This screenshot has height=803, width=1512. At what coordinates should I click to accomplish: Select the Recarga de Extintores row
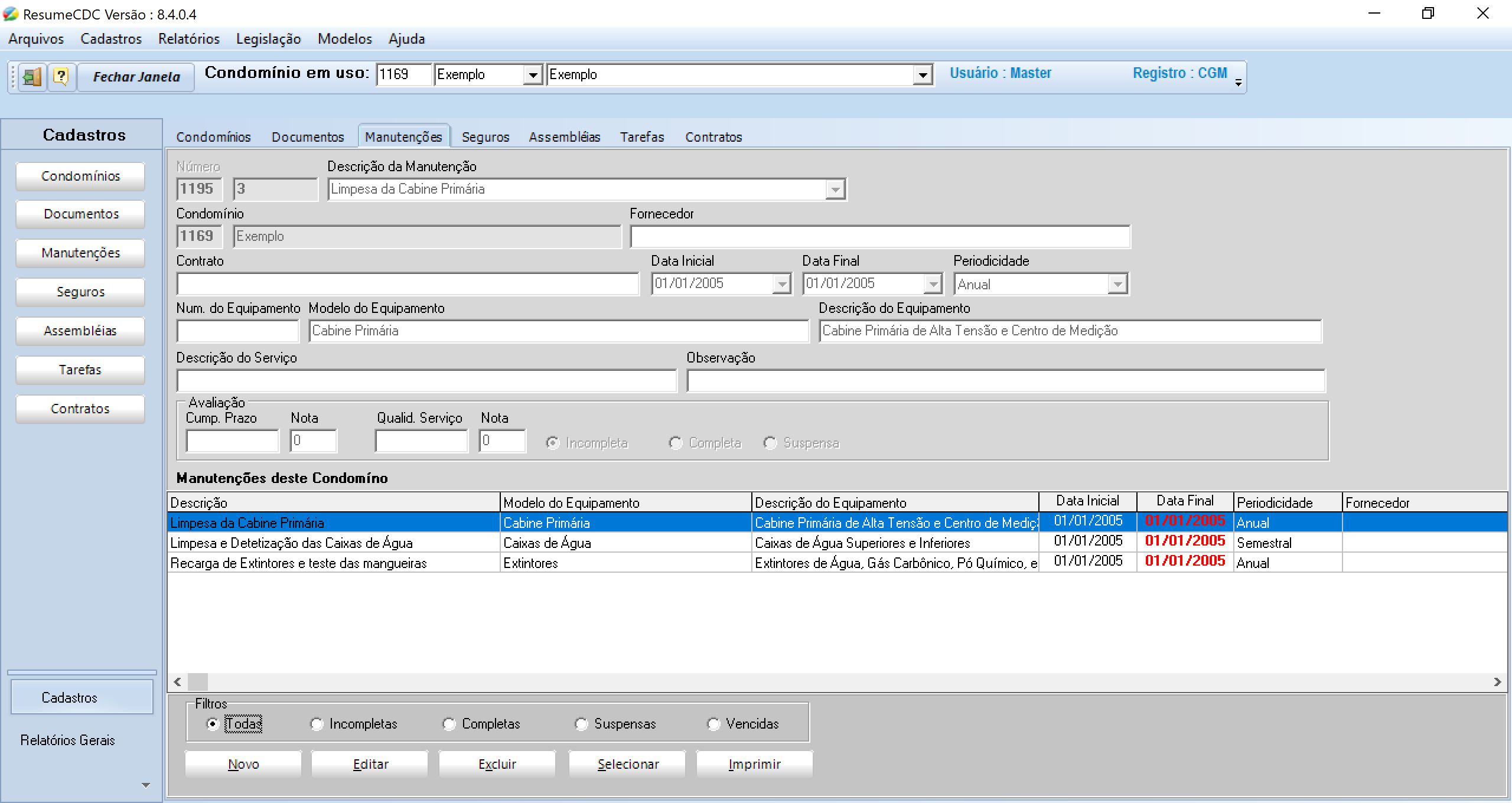tap(298, 563)
